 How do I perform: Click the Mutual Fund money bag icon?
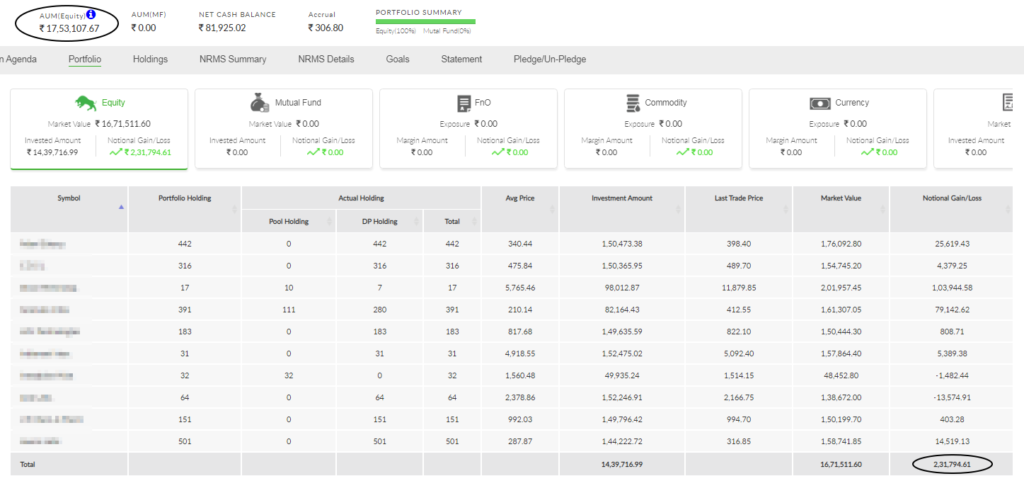[x=260, y=103]
